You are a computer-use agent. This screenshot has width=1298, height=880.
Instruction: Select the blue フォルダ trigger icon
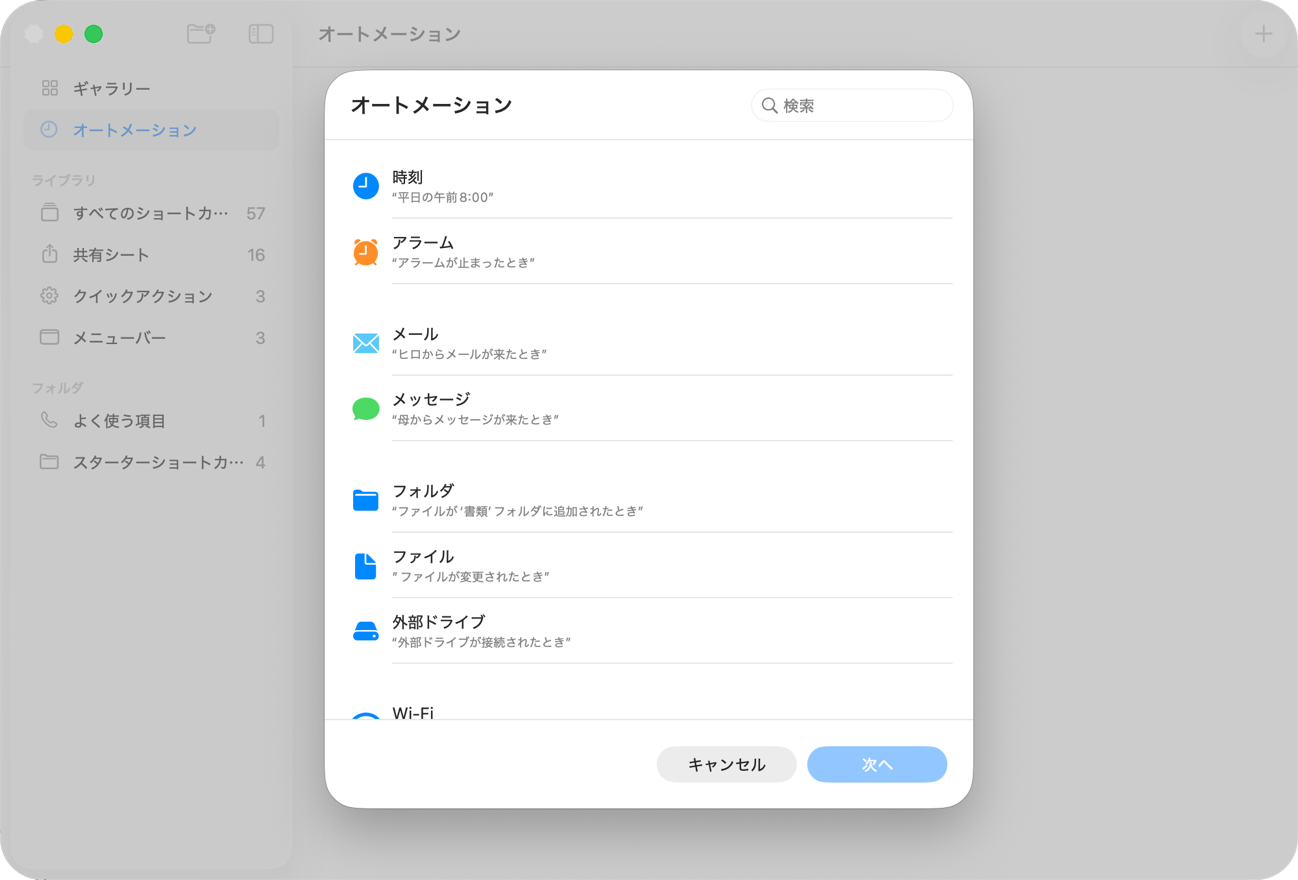pos(366,500)
